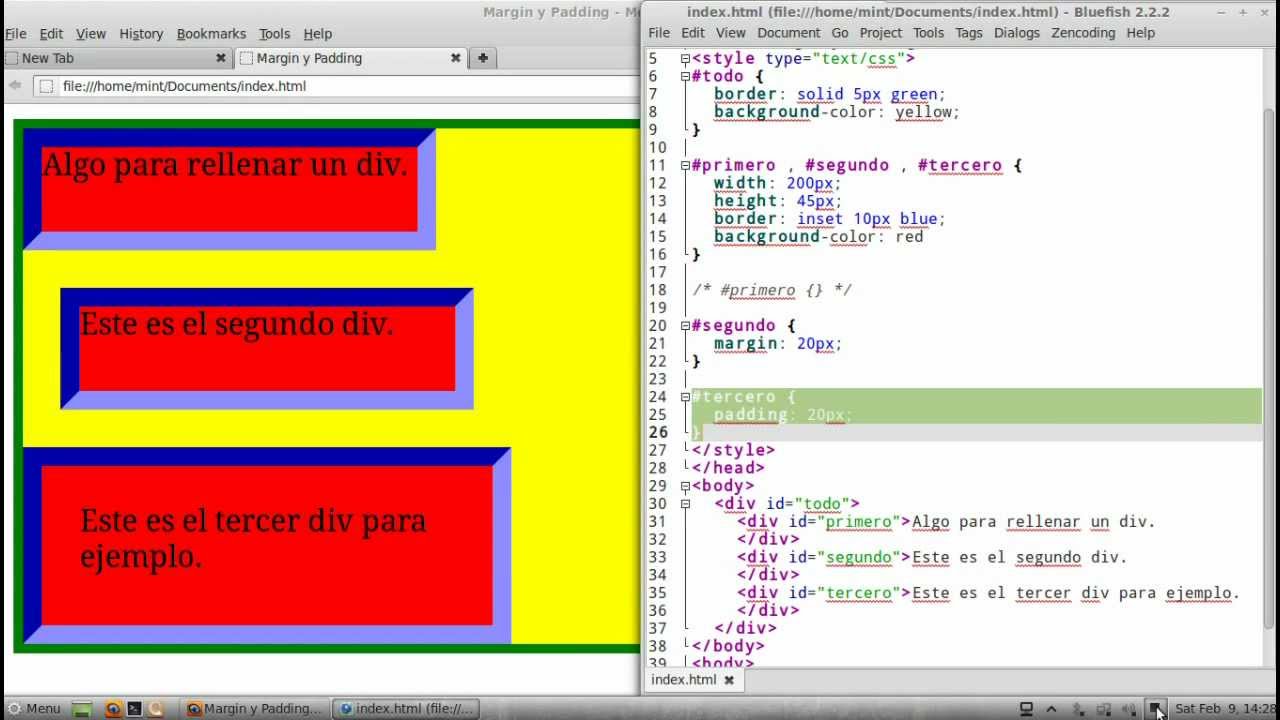Screen dimensions: 1280x720
Task: Switch to Margin y Padding taskbar window
Action: coord(255,708)
